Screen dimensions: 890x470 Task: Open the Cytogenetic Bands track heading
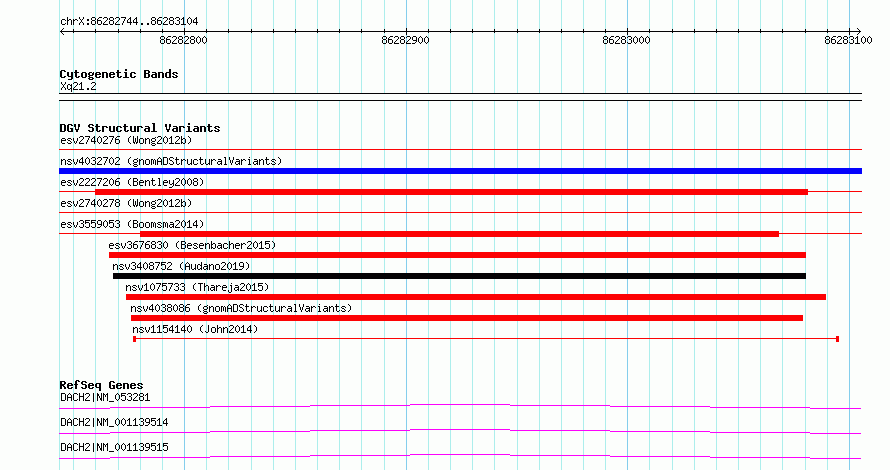(x=119, y=74)
